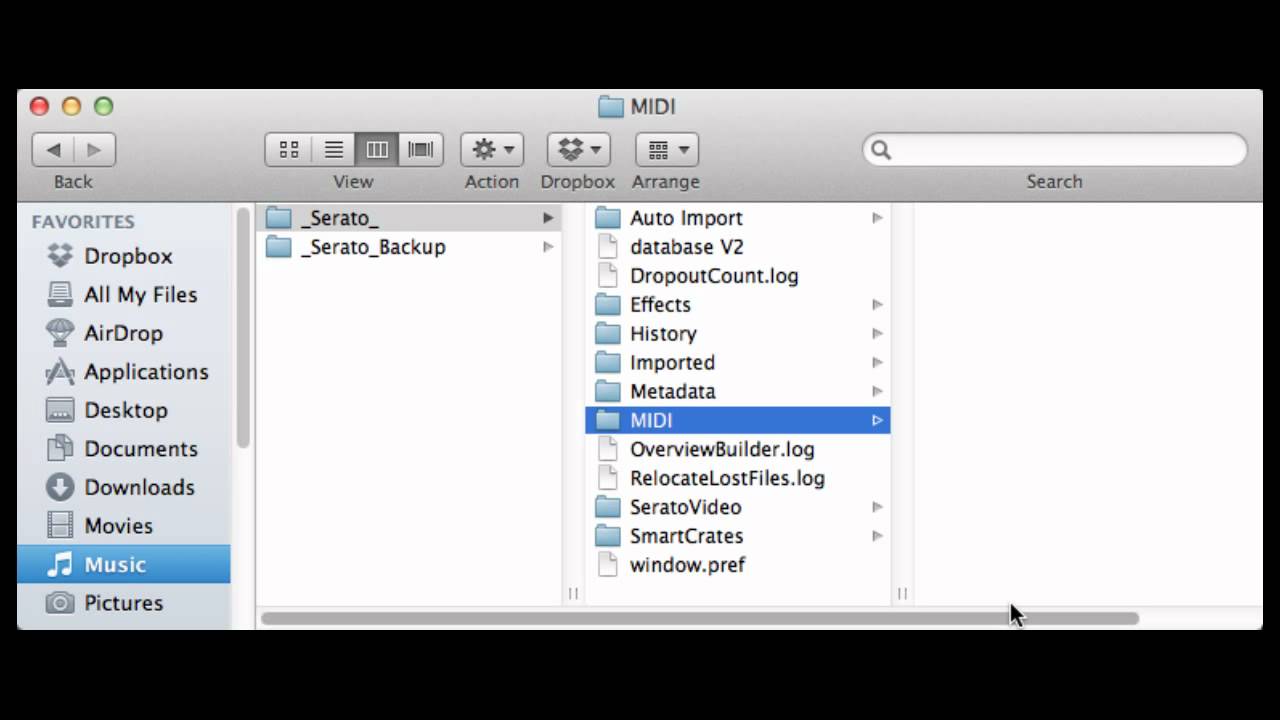Viewport: 1280px width, 720px height.
Task: Click the magnifying glass search icon
Action: click(x=881, y=150)
